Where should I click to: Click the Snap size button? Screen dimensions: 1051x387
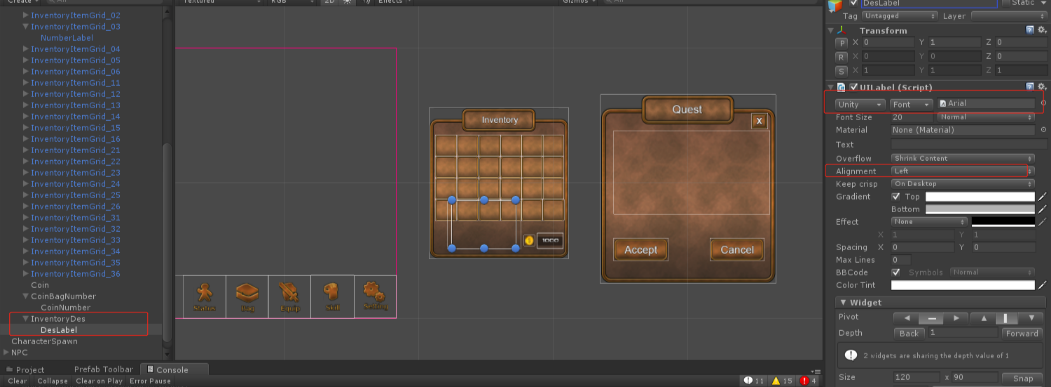coord(1022,378)
